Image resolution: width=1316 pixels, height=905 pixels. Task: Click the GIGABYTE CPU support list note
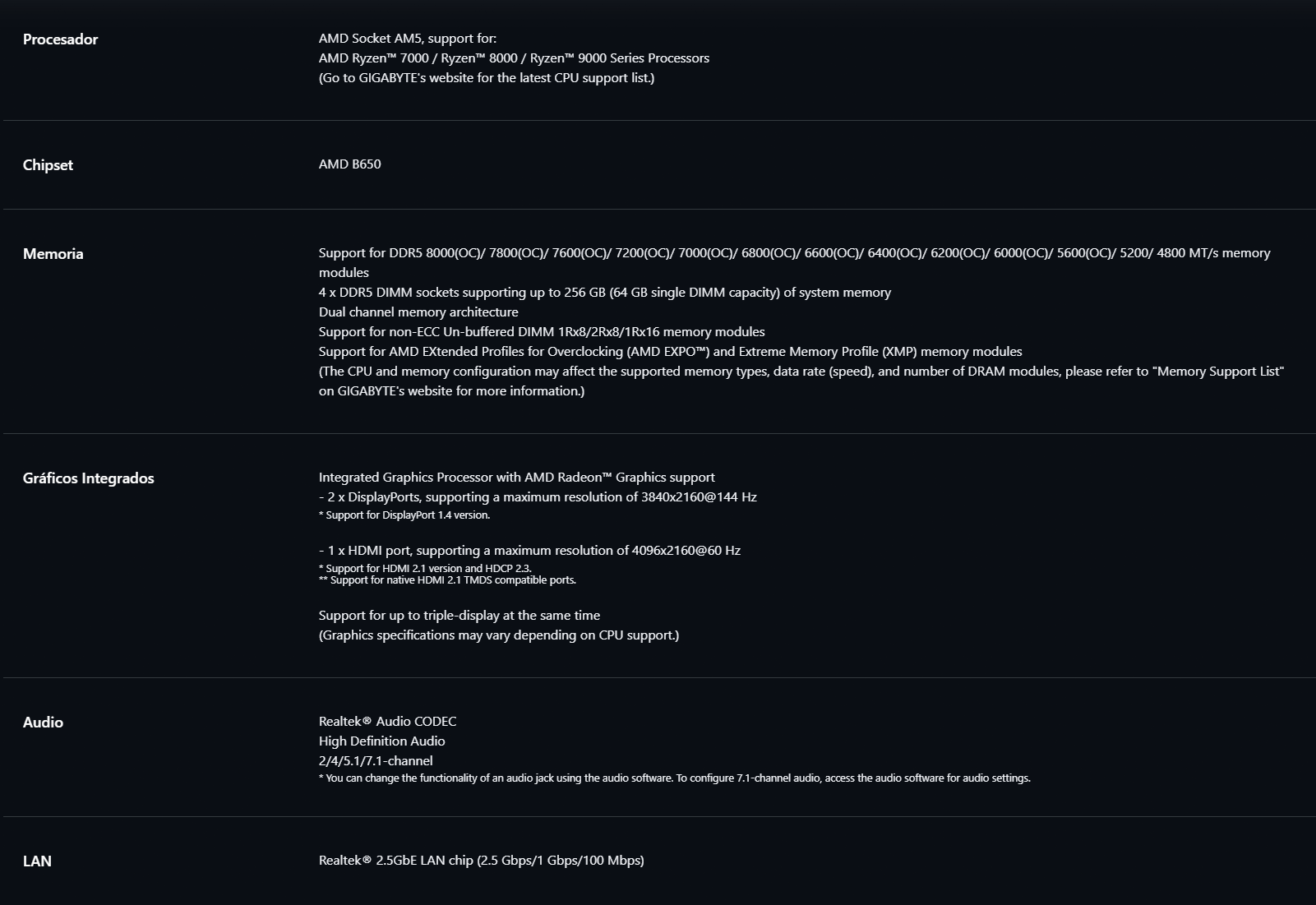pos(486,78)
